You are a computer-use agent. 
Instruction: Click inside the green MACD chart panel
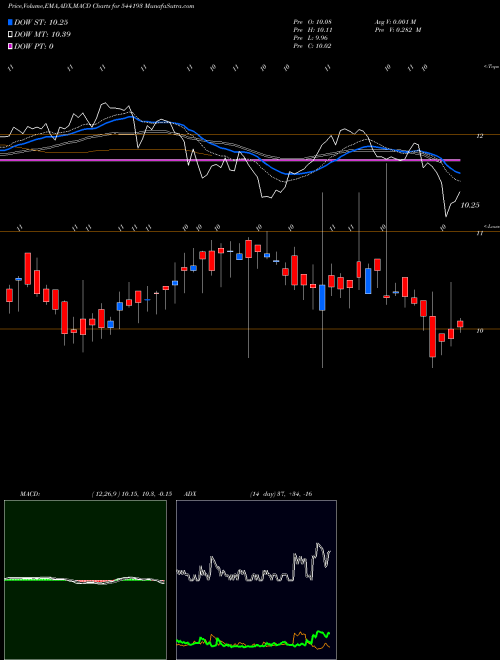(x=85, y=580)
